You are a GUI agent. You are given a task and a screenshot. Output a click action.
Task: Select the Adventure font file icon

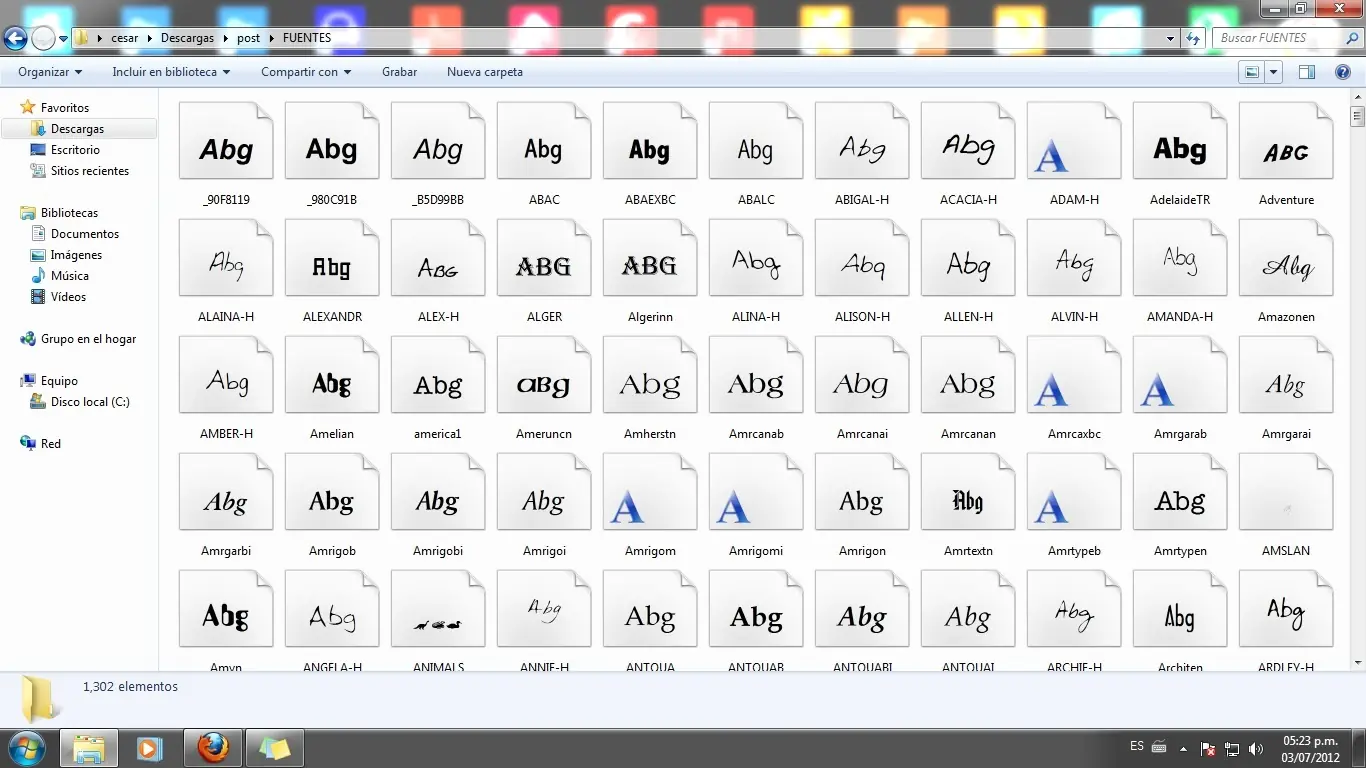1286,141
